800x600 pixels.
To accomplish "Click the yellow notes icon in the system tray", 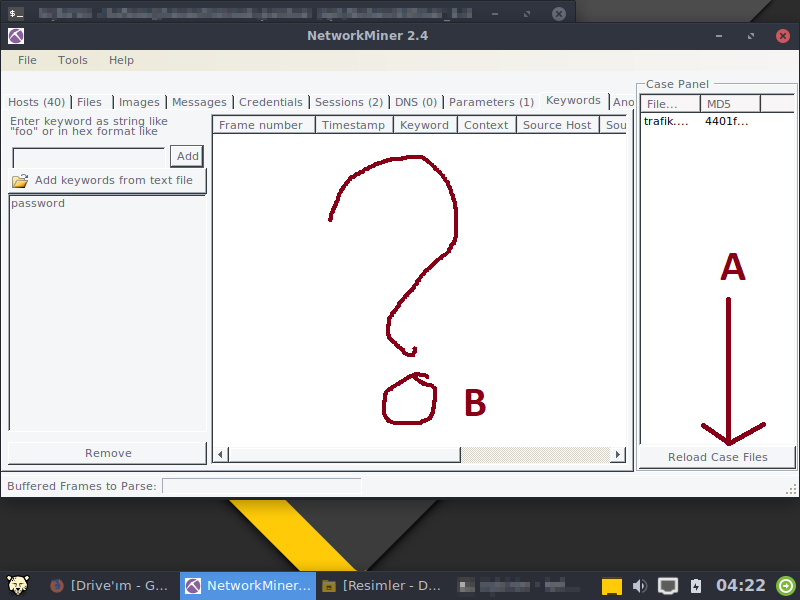I will pyautogui.click(x=612, y=586).
